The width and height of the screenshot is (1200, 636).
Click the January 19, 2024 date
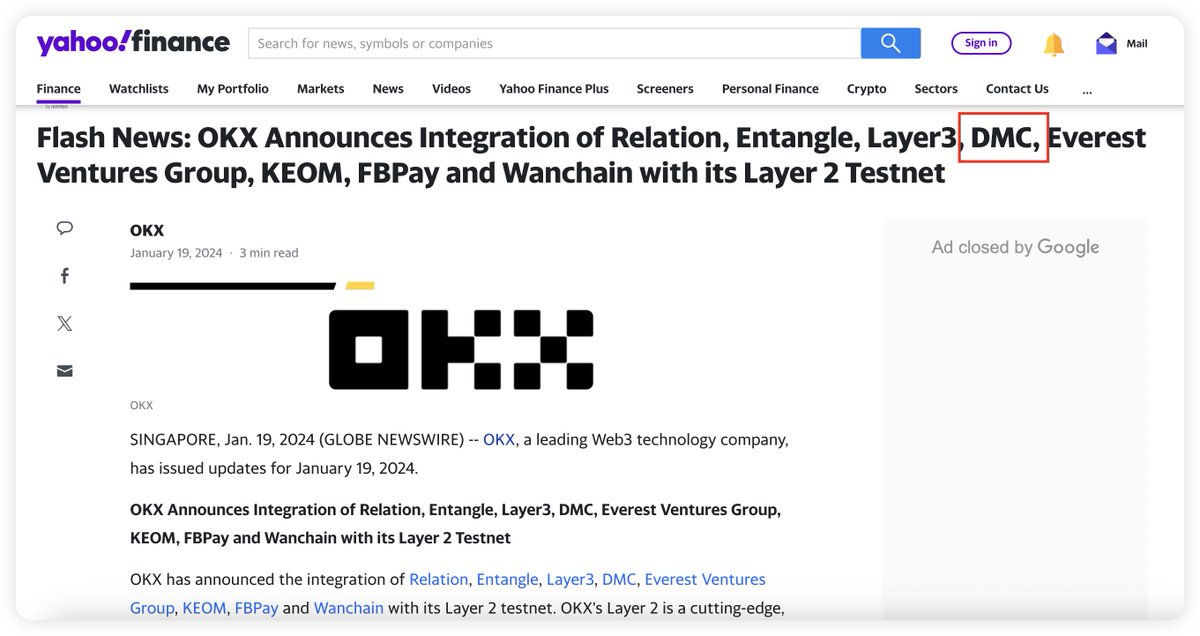click(176, 253)
